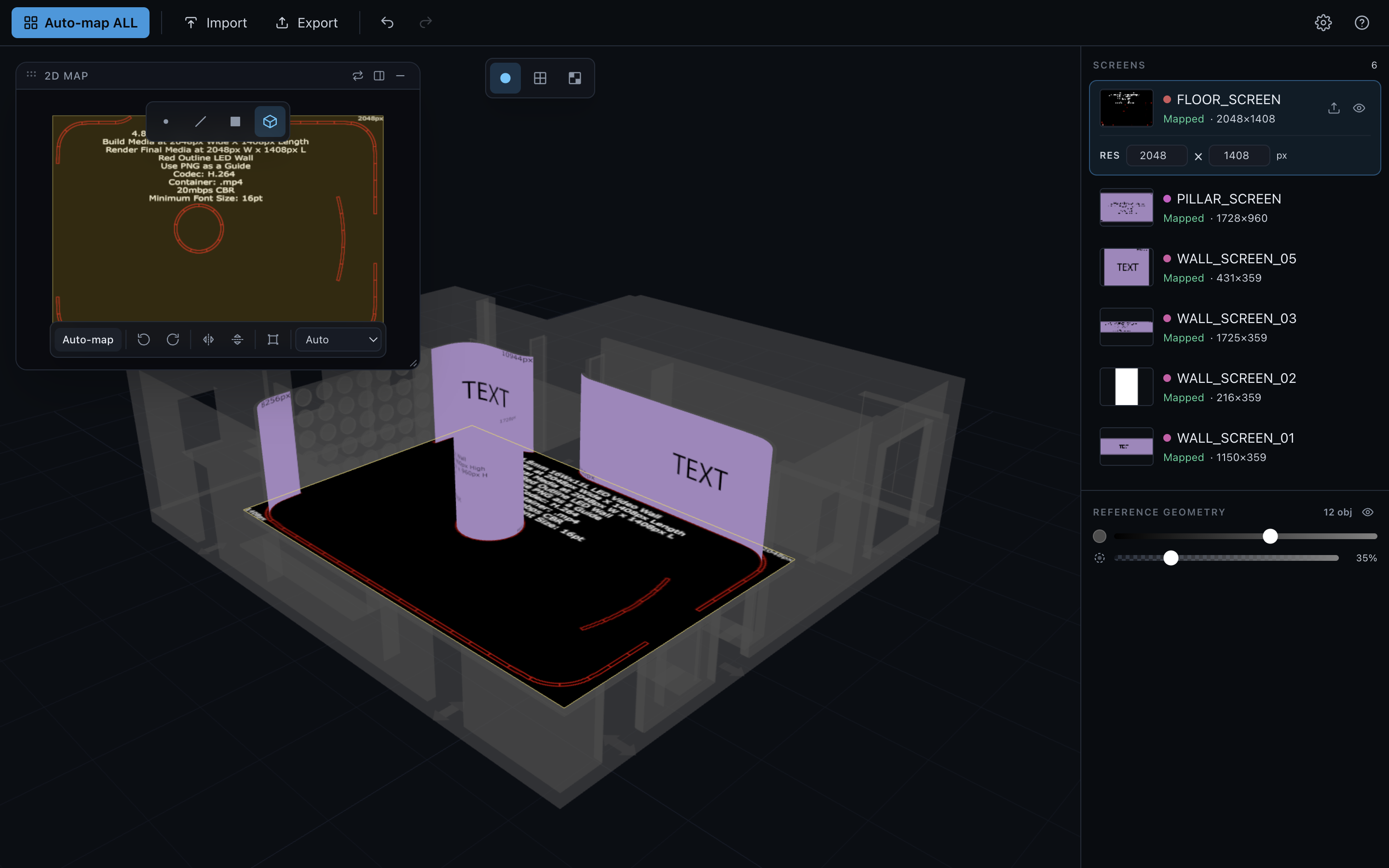Open the help icon
This screenshot has width=1389, height=868.
(1362, 22)
